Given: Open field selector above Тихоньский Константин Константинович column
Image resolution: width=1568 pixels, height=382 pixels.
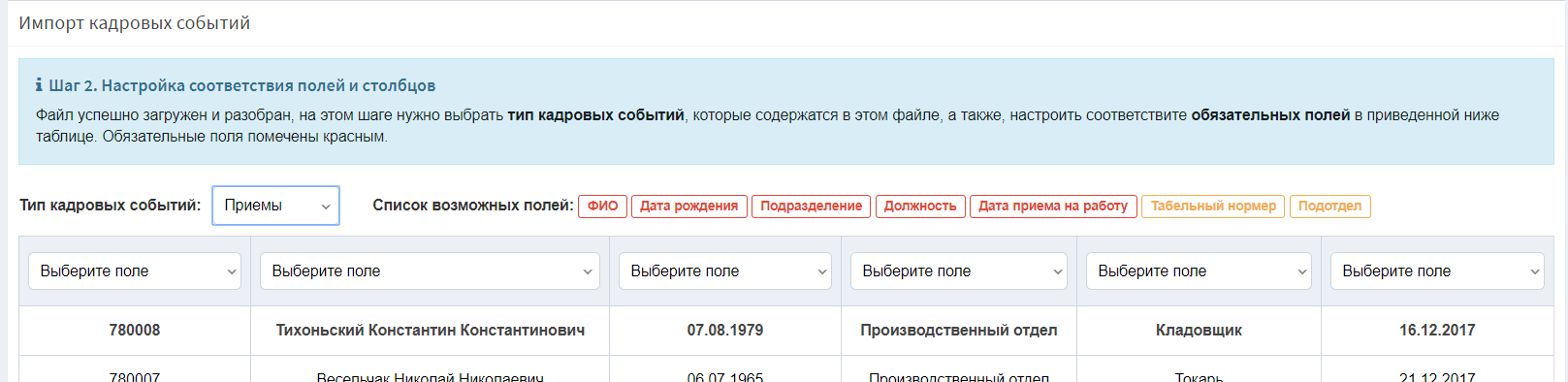Looking at the screenshot, I should pos(430,271).
